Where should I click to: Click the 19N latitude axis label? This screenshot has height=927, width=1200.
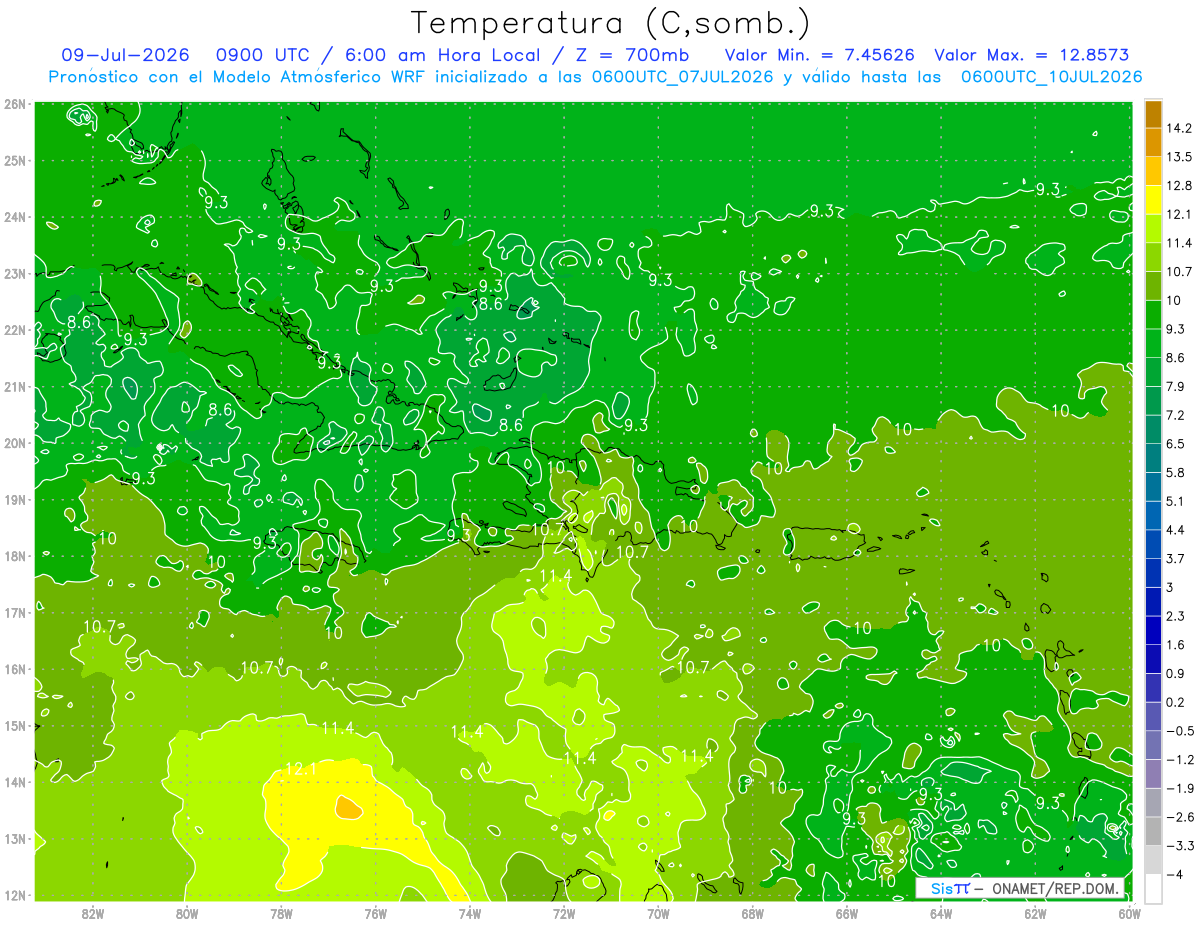[x=14, y=499]
